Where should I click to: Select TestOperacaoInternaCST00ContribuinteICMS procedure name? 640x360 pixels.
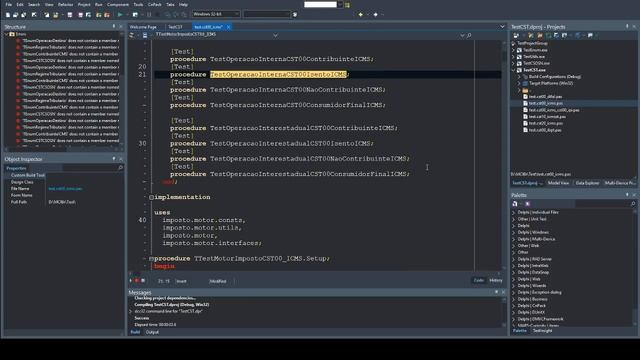point(290,59)
